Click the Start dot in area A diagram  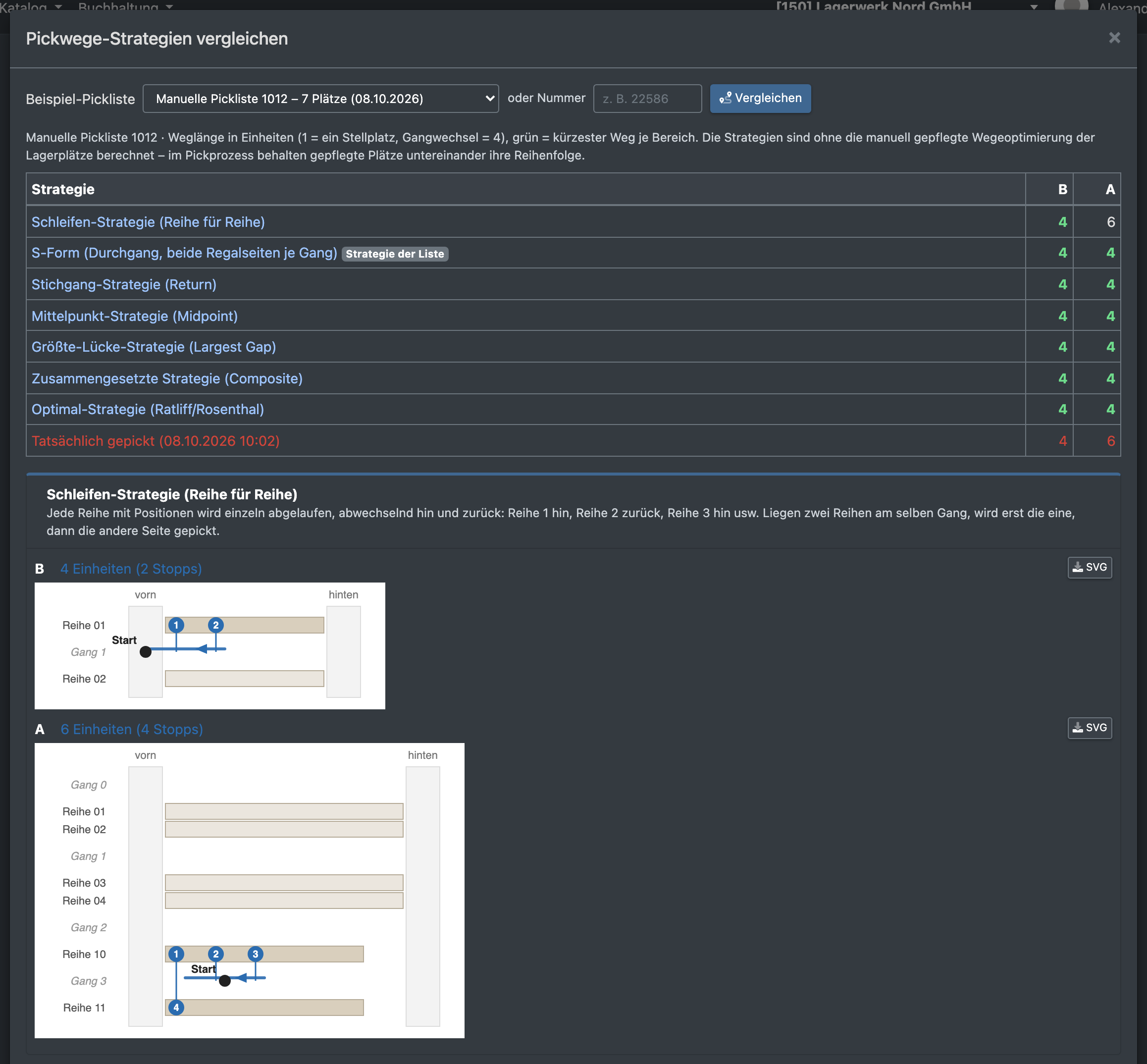click(x=225, y=980)
